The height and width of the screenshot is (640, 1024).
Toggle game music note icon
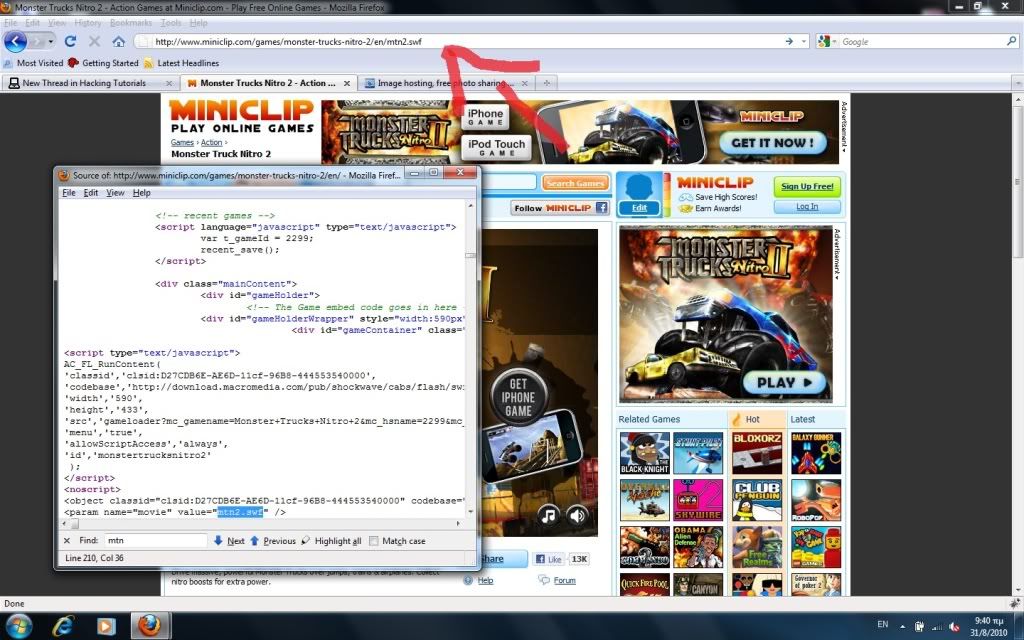click(549, 516)
